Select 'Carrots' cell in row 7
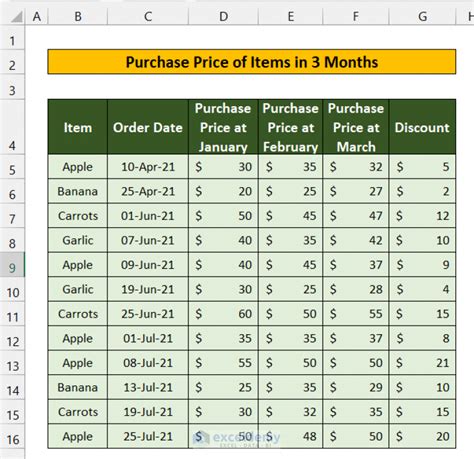The image size is (474, 459). (78, 216)
